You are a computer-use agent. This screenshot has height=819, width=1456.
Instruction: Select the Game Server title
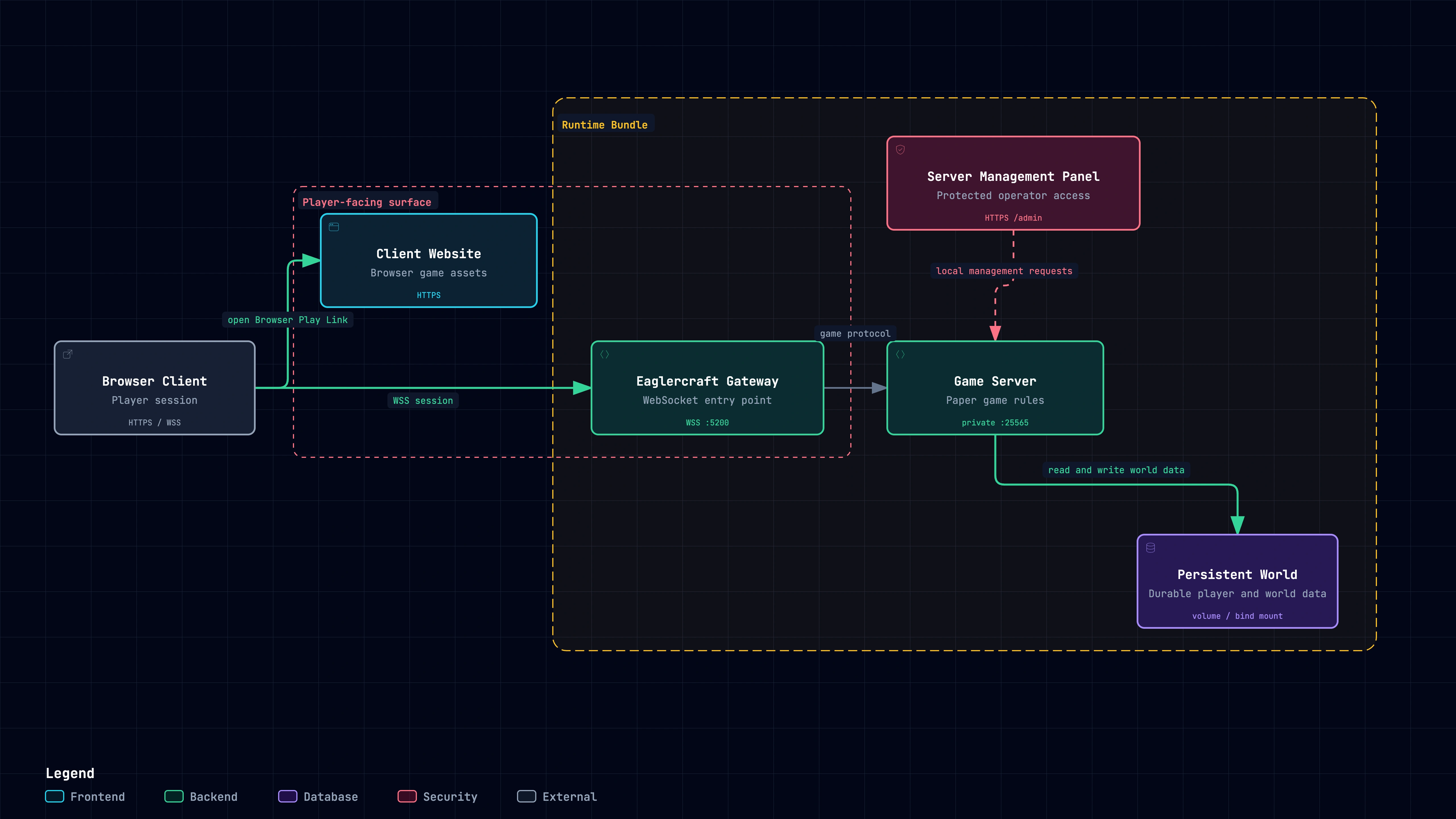[995, 381]
